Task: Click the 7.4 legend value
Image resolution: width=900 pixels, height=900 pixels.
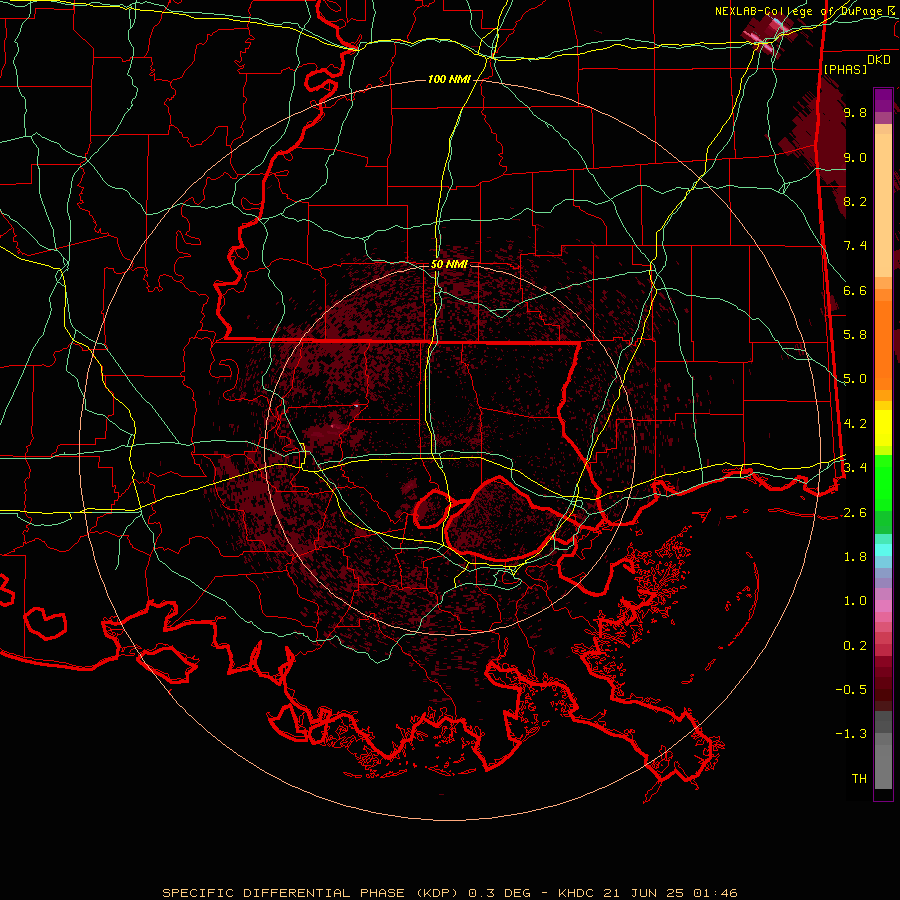Action: (855, 246)
